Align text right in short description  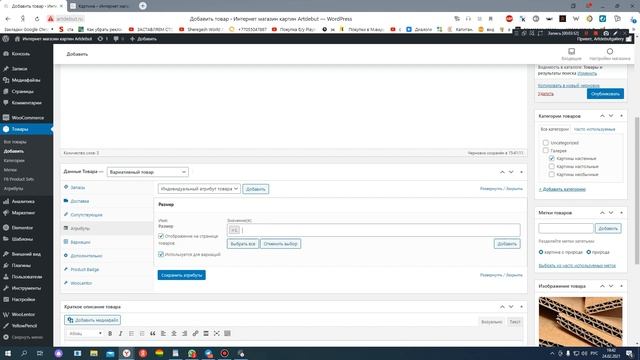coord(184,333)
